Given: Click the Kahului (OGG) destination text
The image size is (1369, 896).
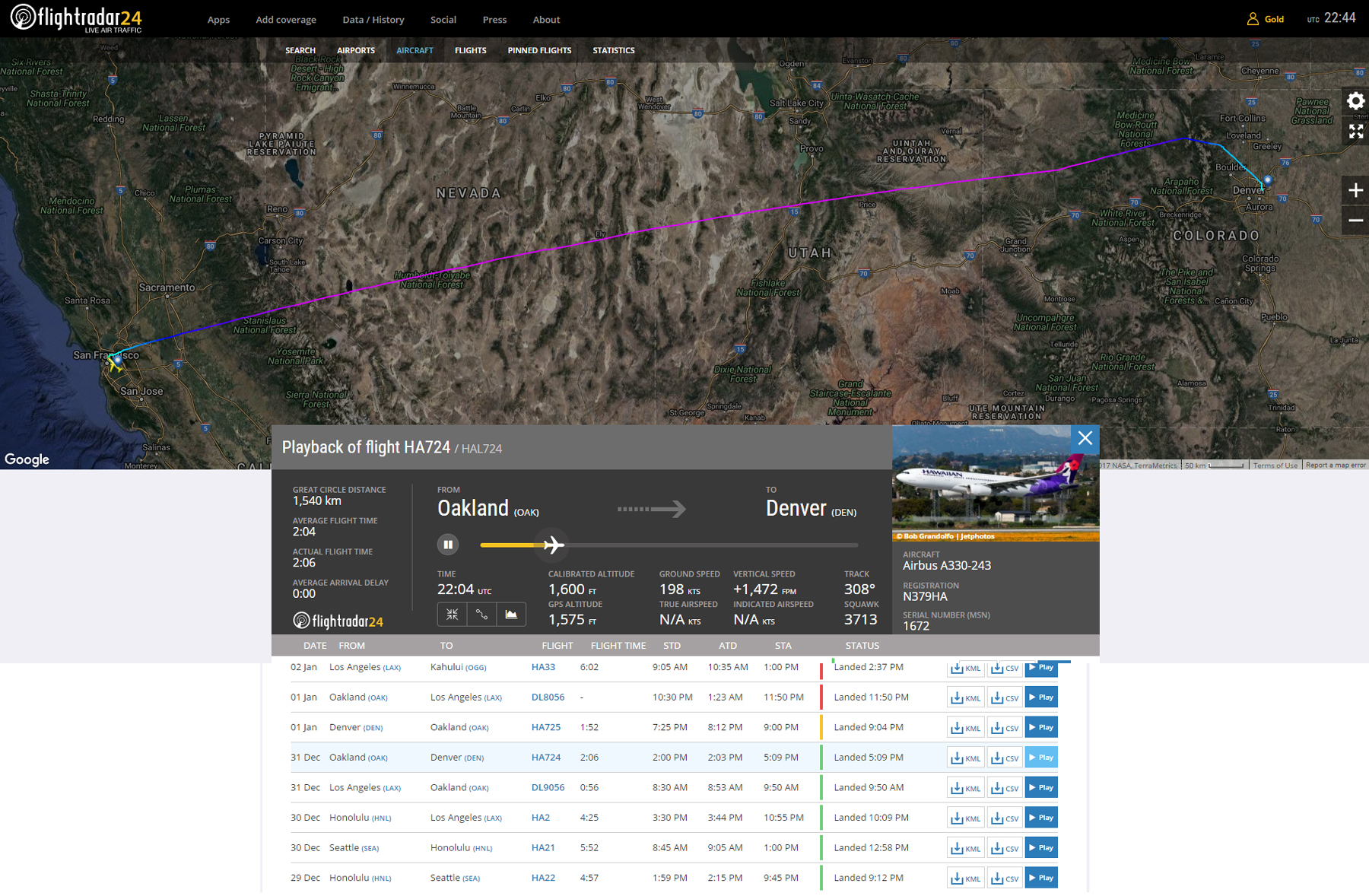Looking at the screenshot, I should click(x=459, y=667).
